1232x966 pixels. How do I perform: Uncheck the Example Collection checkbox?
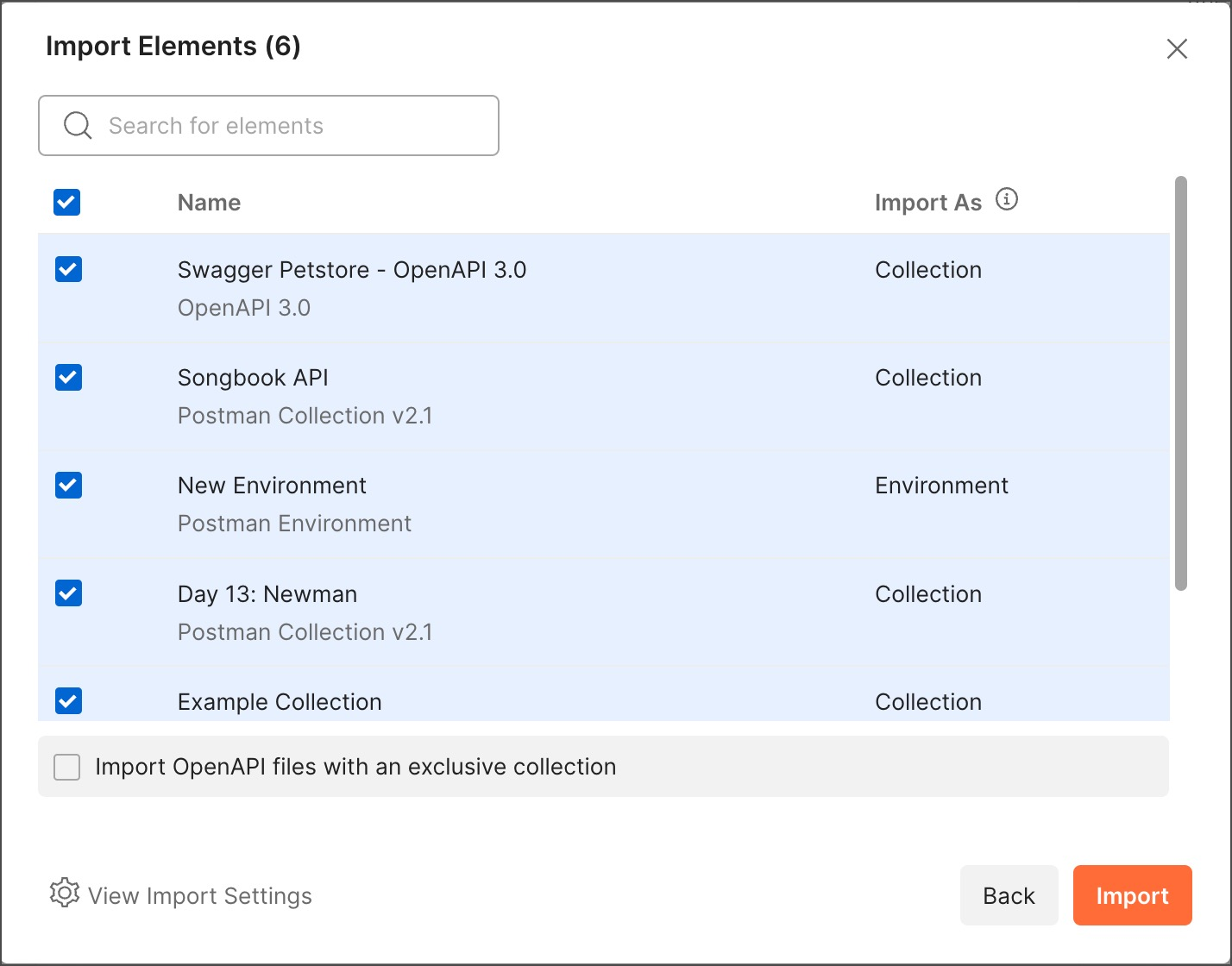(x=68, y=701)
